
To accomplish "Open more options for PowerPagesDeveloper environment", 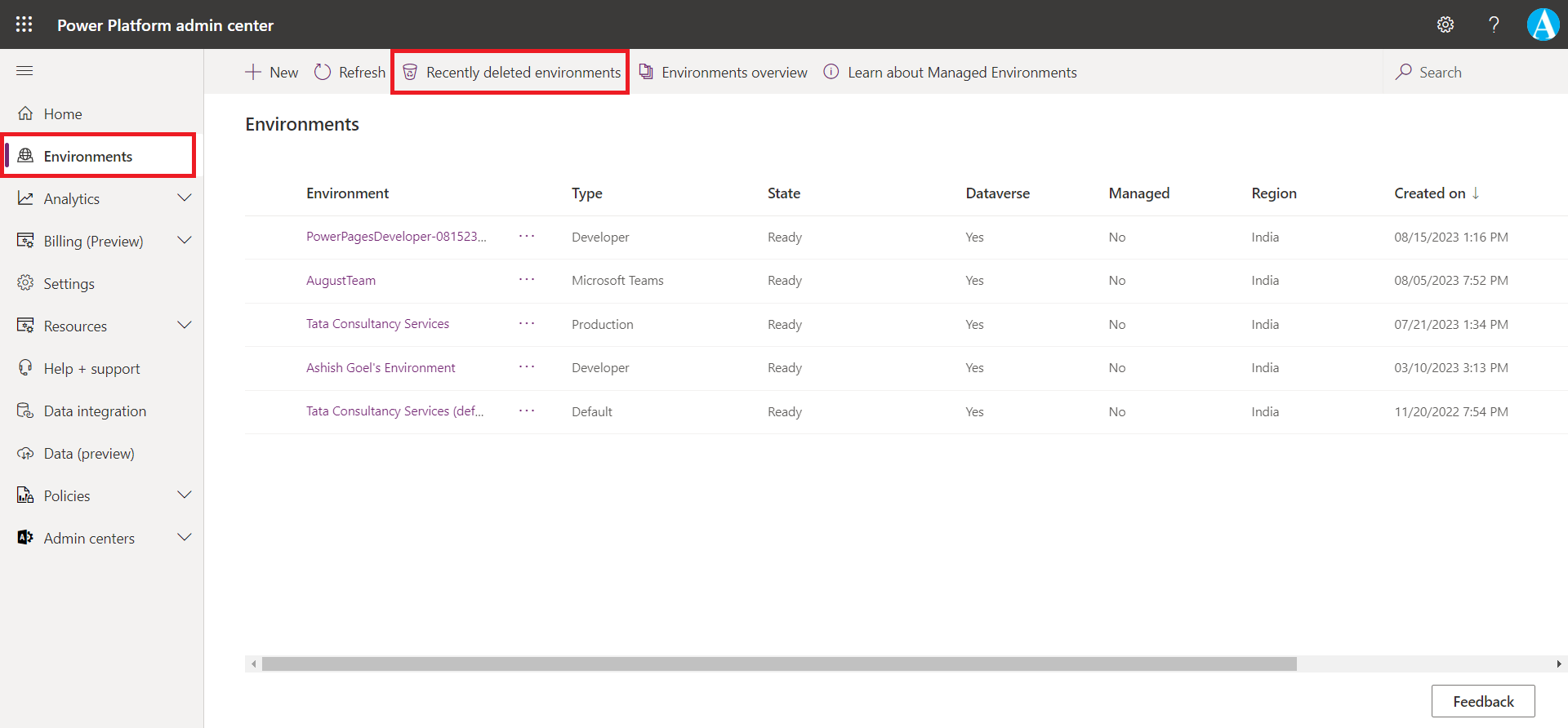I will [x=527, y=237].
